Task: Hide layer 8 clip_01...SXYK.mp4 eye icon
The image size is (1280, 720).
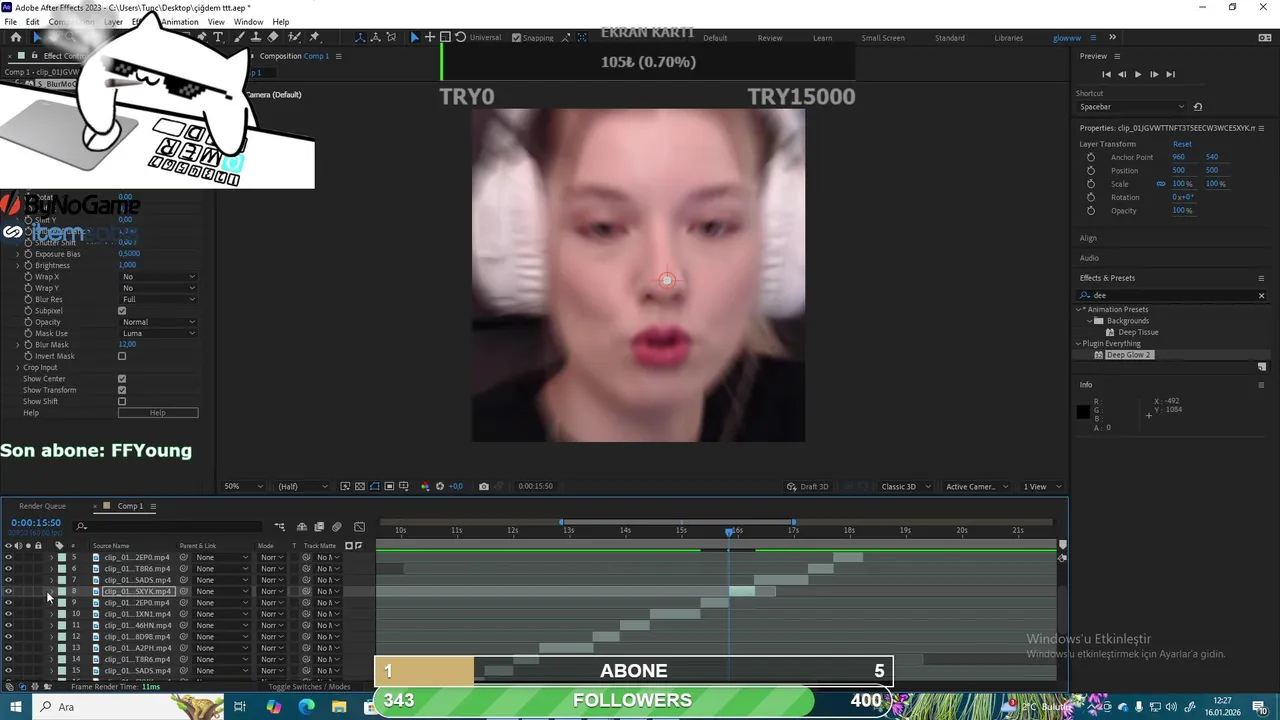Action: pyautogui.click(x=9, y=591)
